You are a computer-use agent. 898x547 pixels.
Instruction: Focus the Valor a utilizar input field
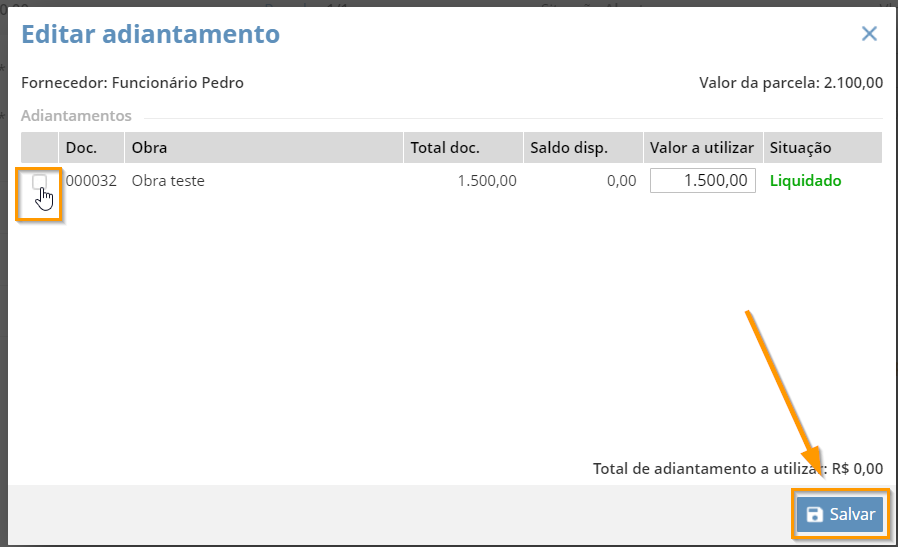pos(703,180)
